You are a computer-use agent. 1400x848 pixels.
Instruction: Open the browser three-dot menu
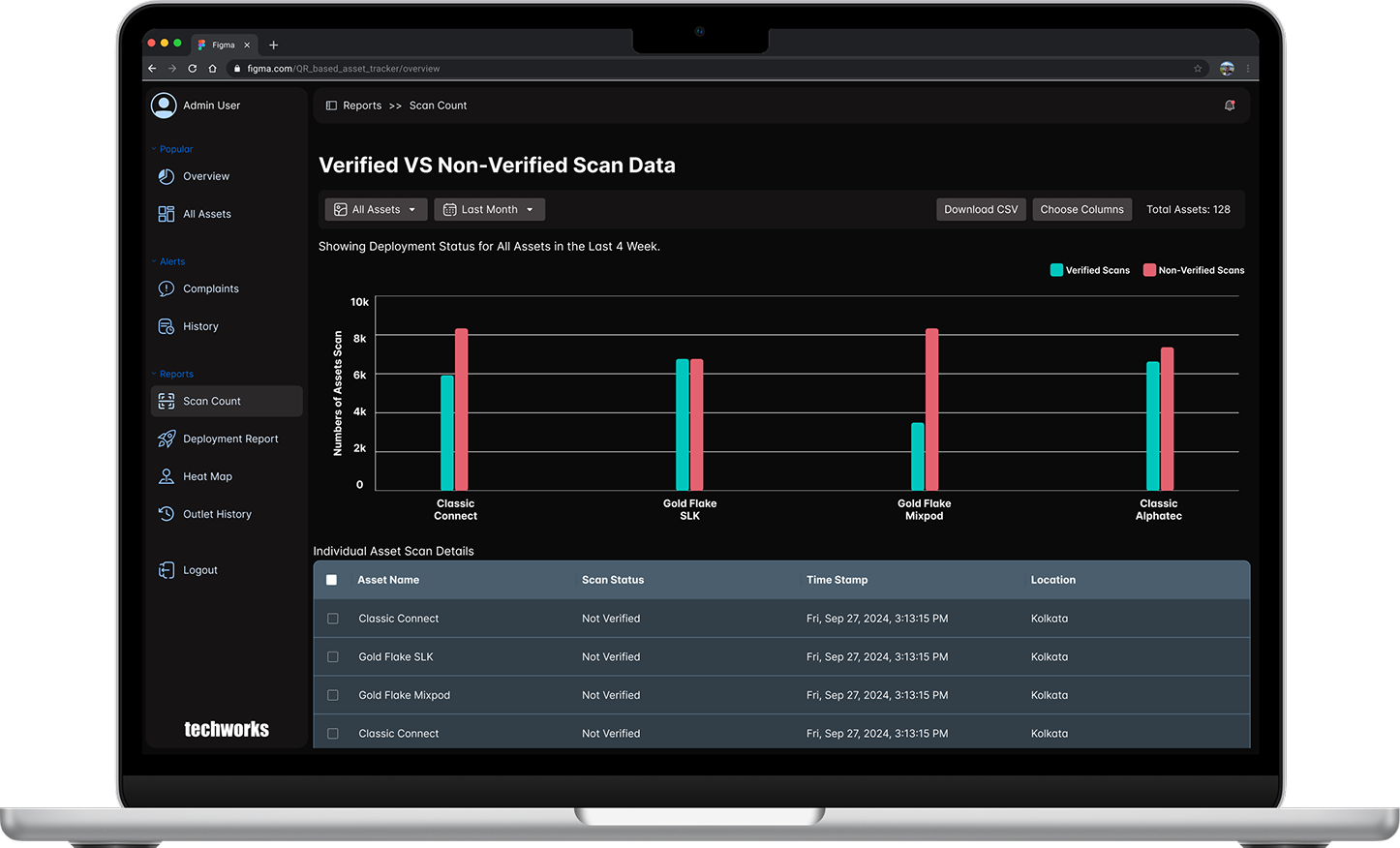point(1248,69)
